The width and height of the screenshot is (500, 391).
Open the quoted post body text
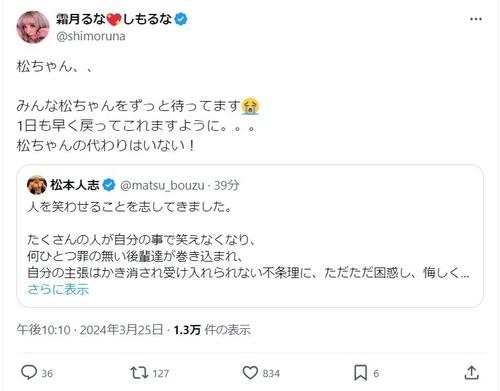(x=248, y=240)
